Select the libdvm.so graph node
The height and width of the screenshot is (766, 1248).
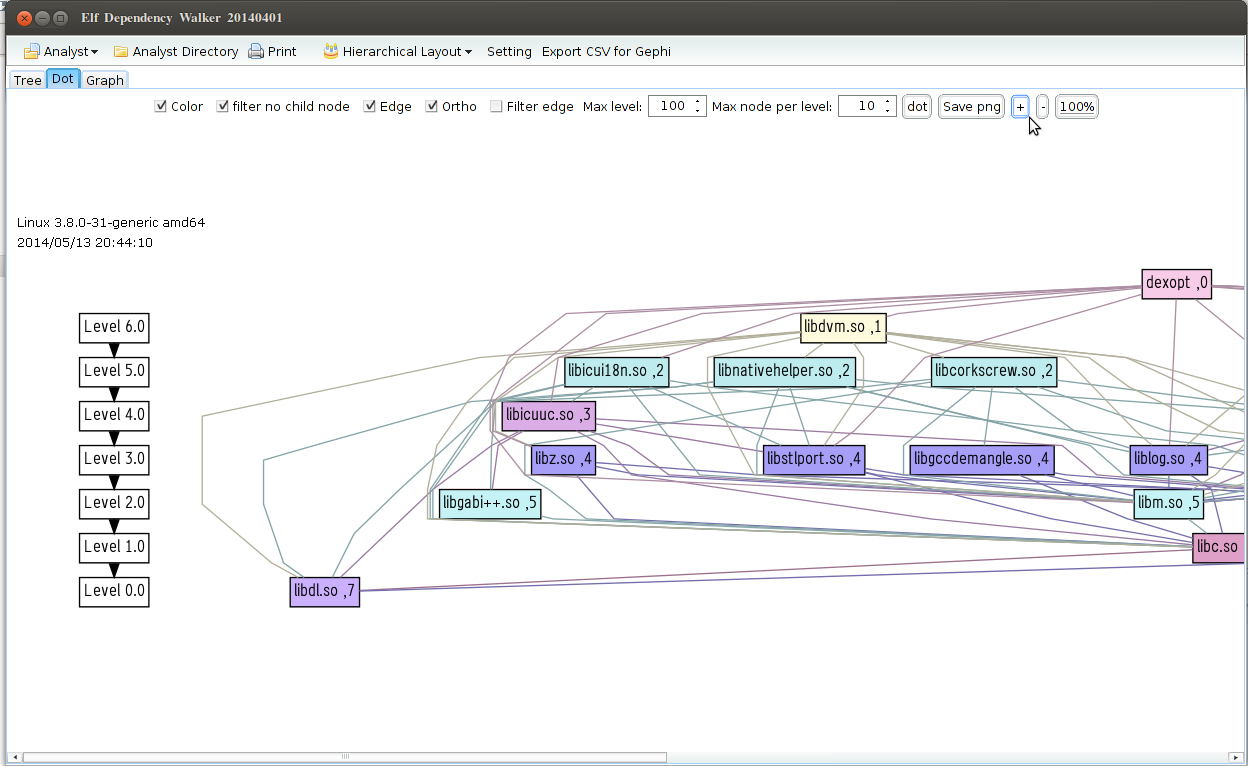click(843, 327)
